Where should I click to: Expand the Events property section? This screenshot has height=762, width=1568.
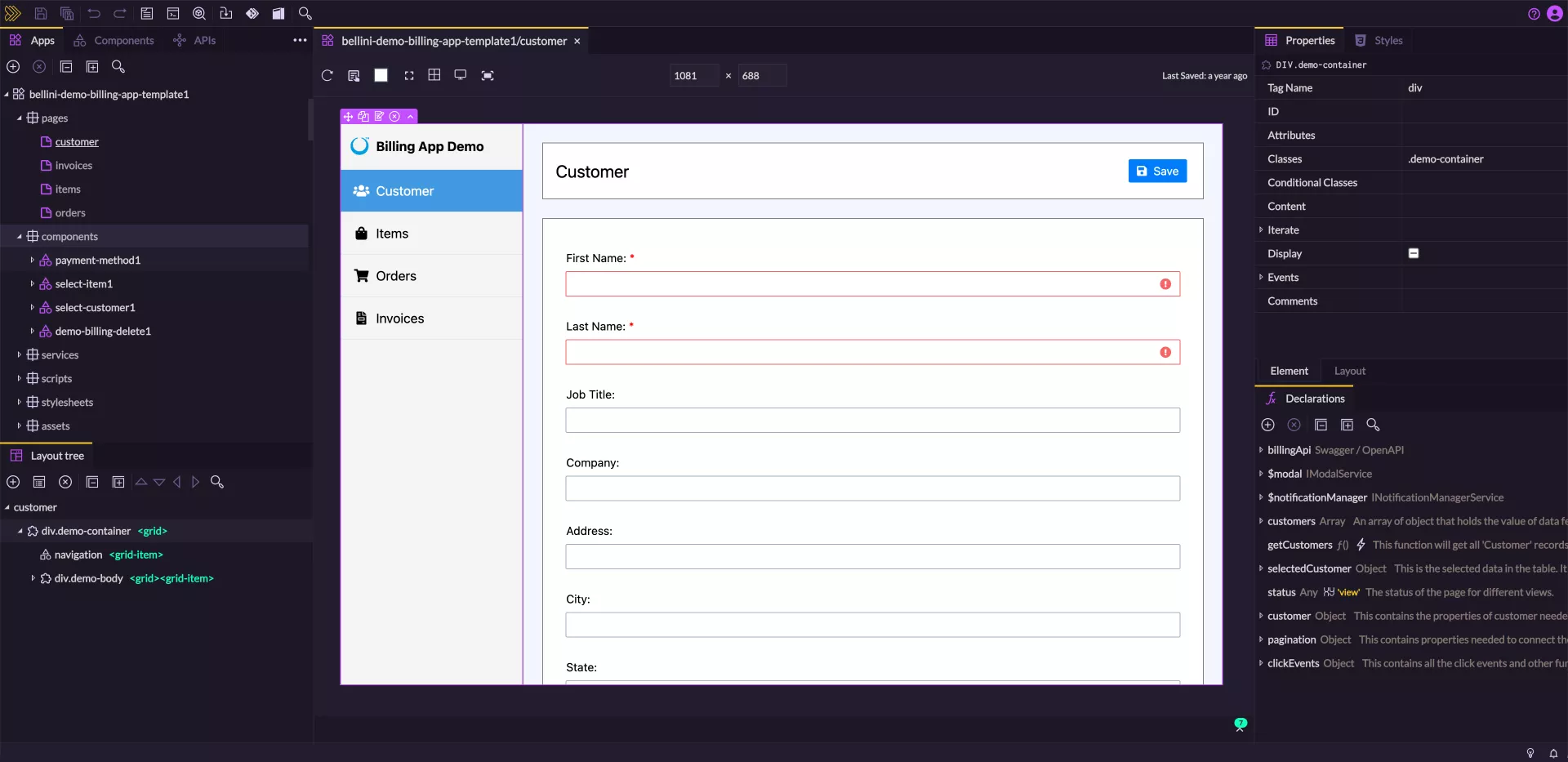click(x=1261, y=278)
